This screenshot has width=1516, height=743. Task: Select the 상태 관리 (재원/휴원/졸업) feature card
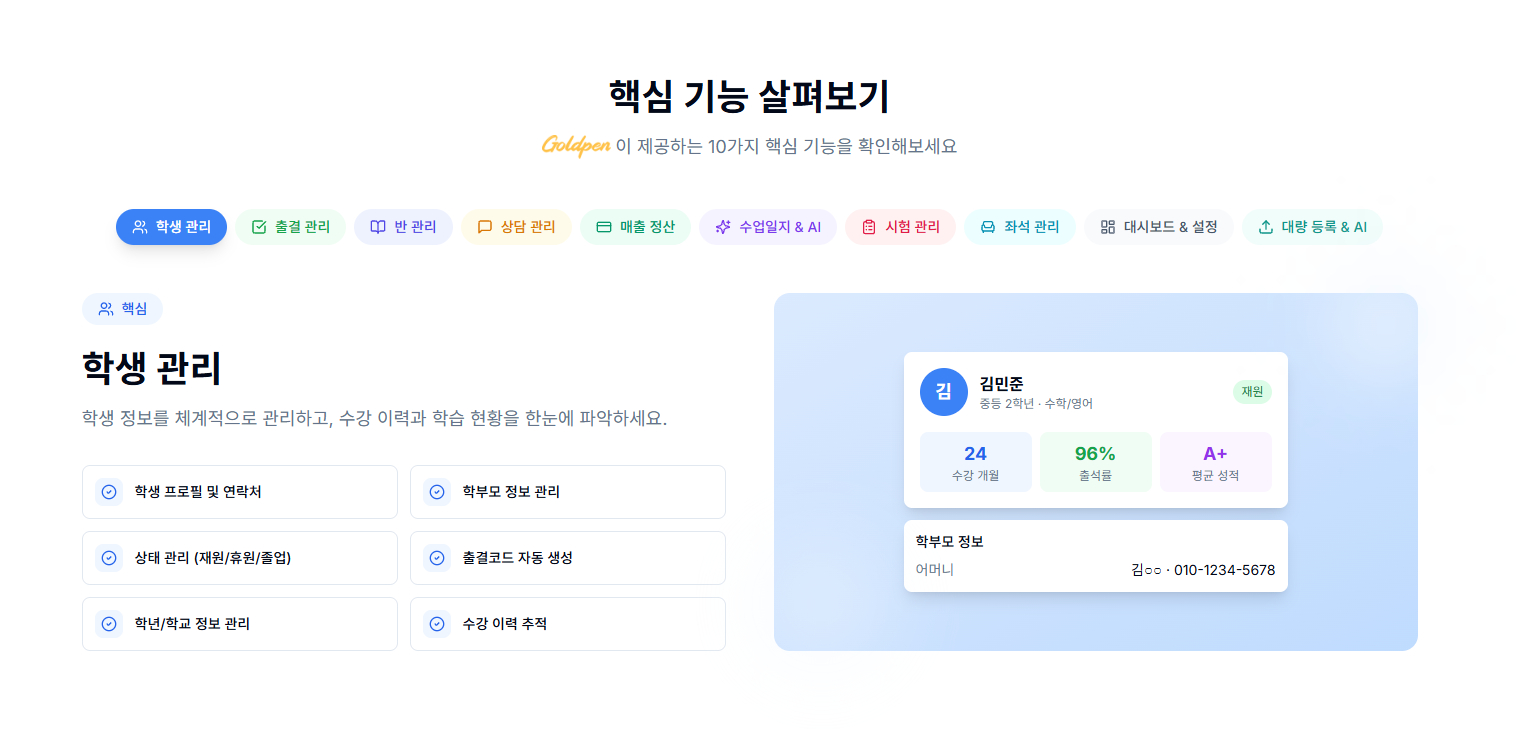pyautogui.click(x=240, y=557)
